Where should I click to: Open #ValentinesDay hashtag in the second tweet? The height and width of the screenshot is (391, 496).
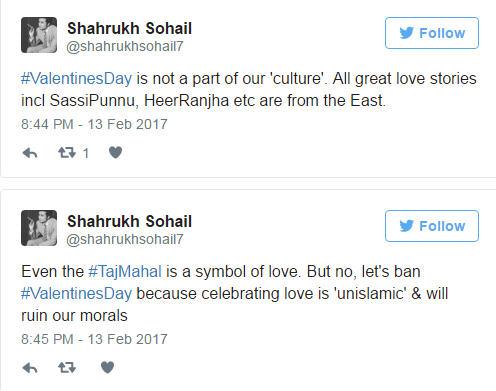tap(76, 294)
